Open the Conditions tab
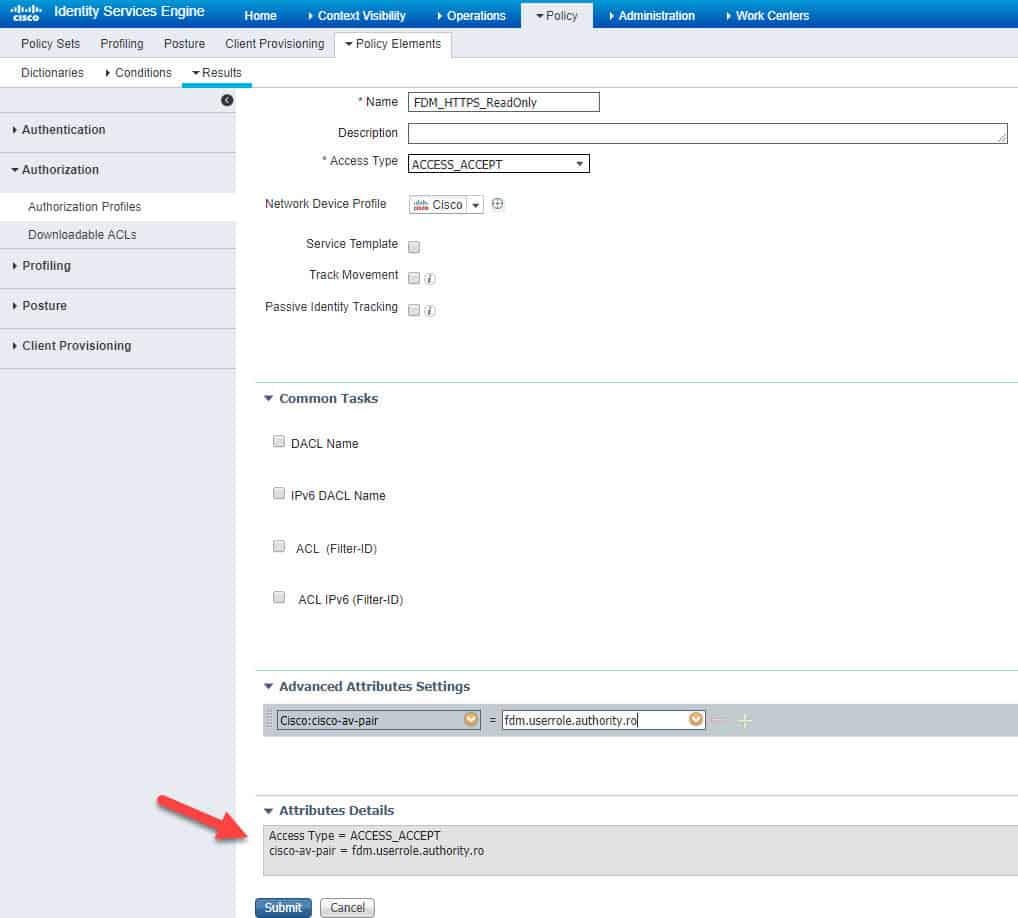Screen dimensions: 1018x918 pos(138,73)
